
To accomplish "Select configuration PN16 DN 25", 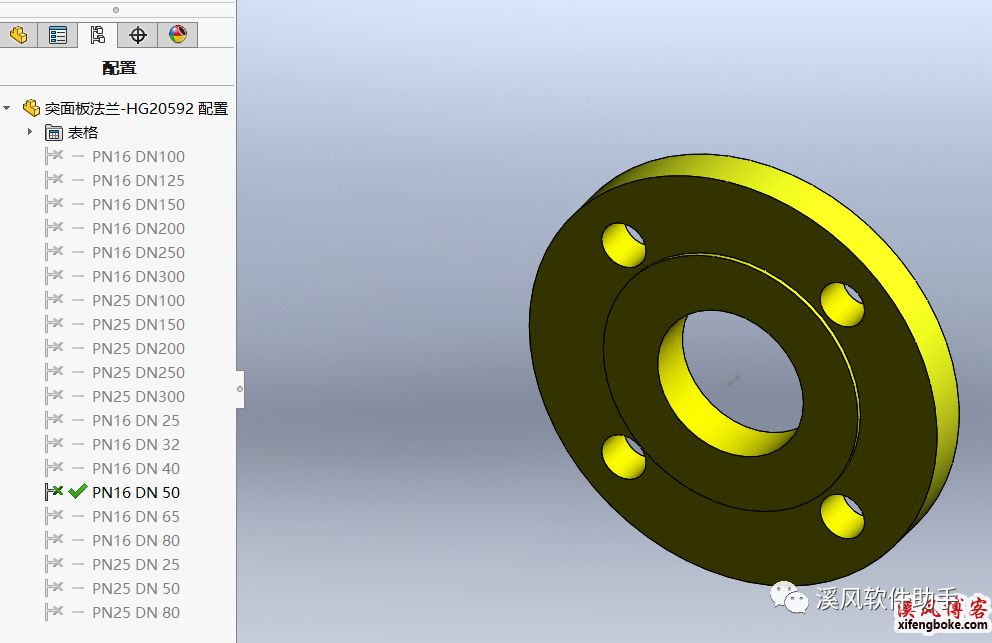I will pyautogui.click(x=136, y=421).
